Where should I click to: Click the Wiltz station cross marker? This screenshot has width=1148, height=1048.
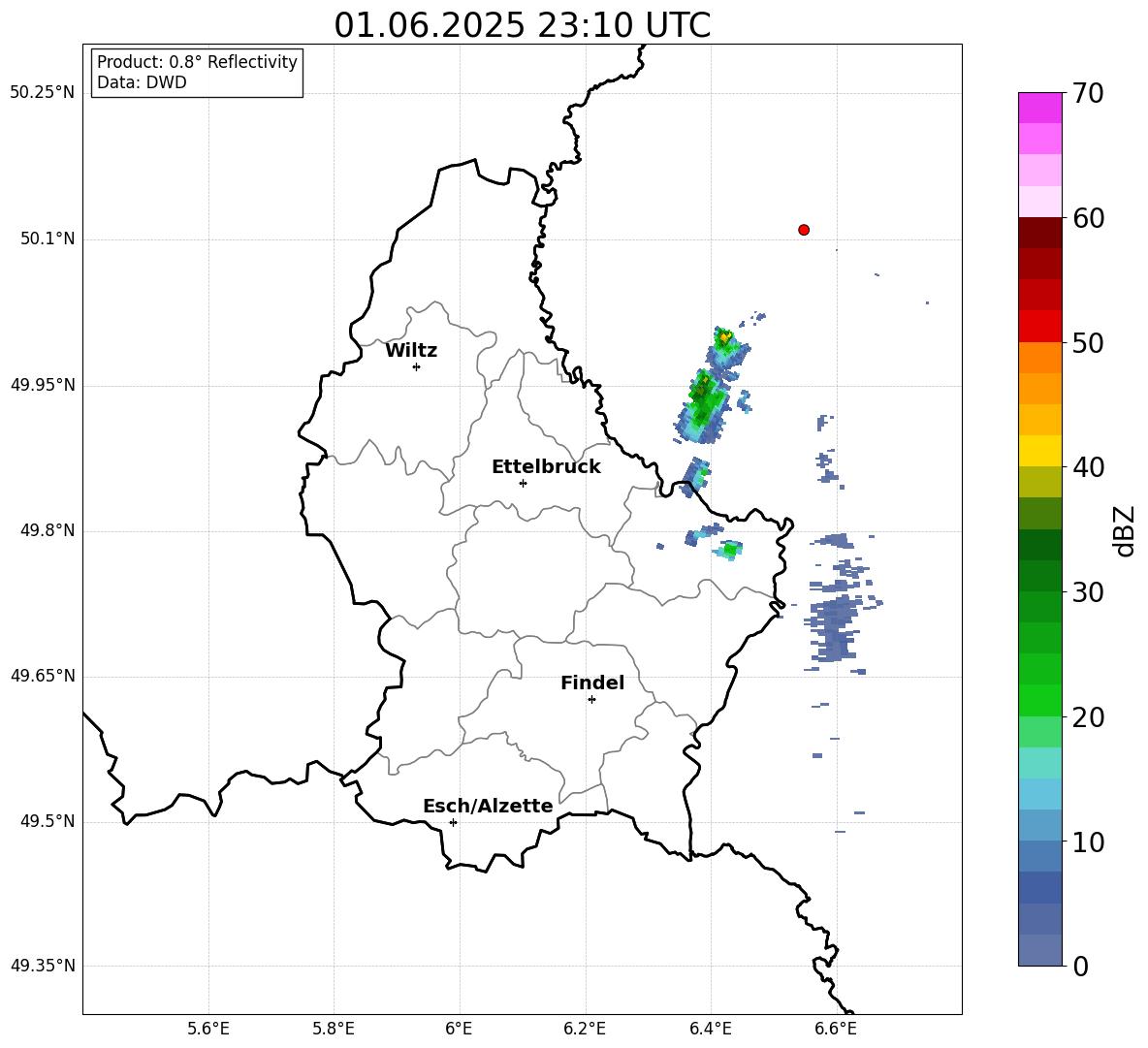pyautogui.click(x=416, y=366)
